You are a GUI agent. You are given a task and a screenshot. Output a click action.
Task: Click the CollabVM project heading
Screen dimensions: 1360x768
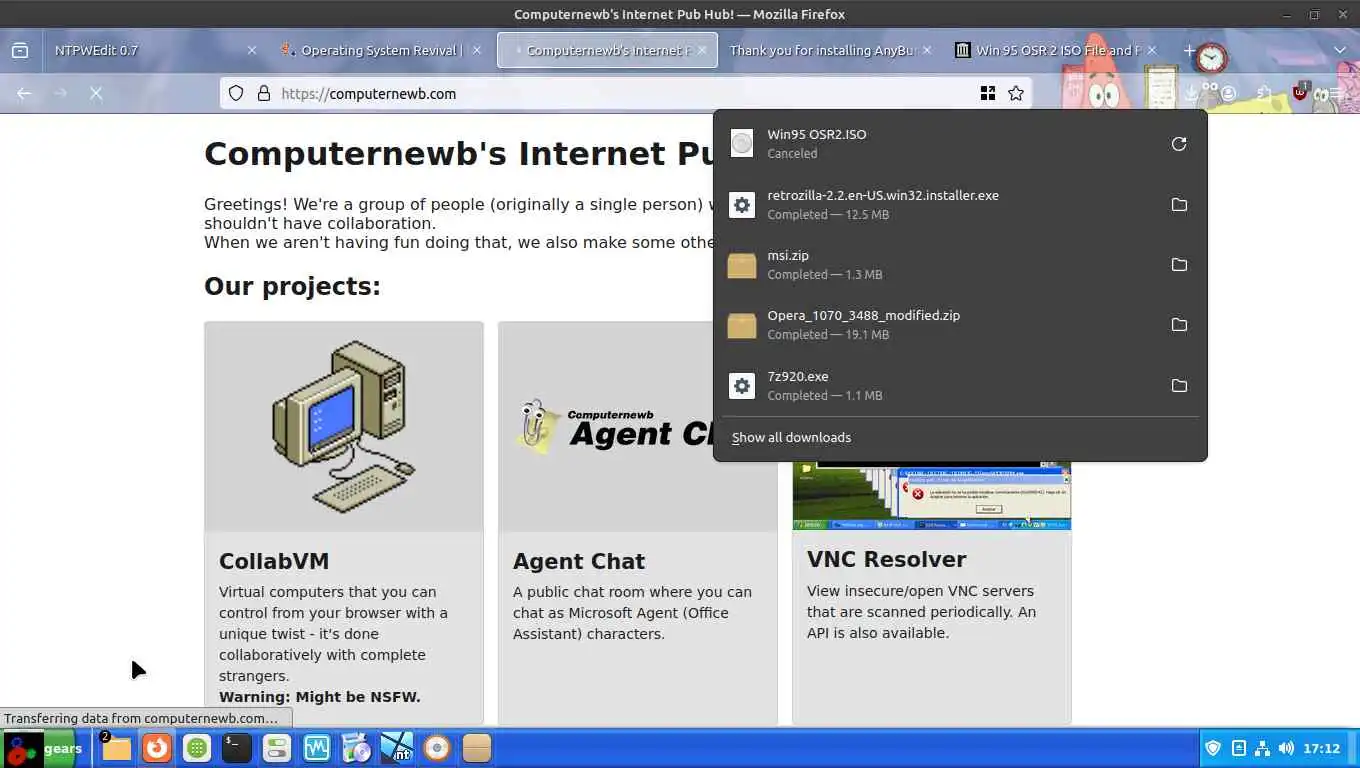click(274, 561)
